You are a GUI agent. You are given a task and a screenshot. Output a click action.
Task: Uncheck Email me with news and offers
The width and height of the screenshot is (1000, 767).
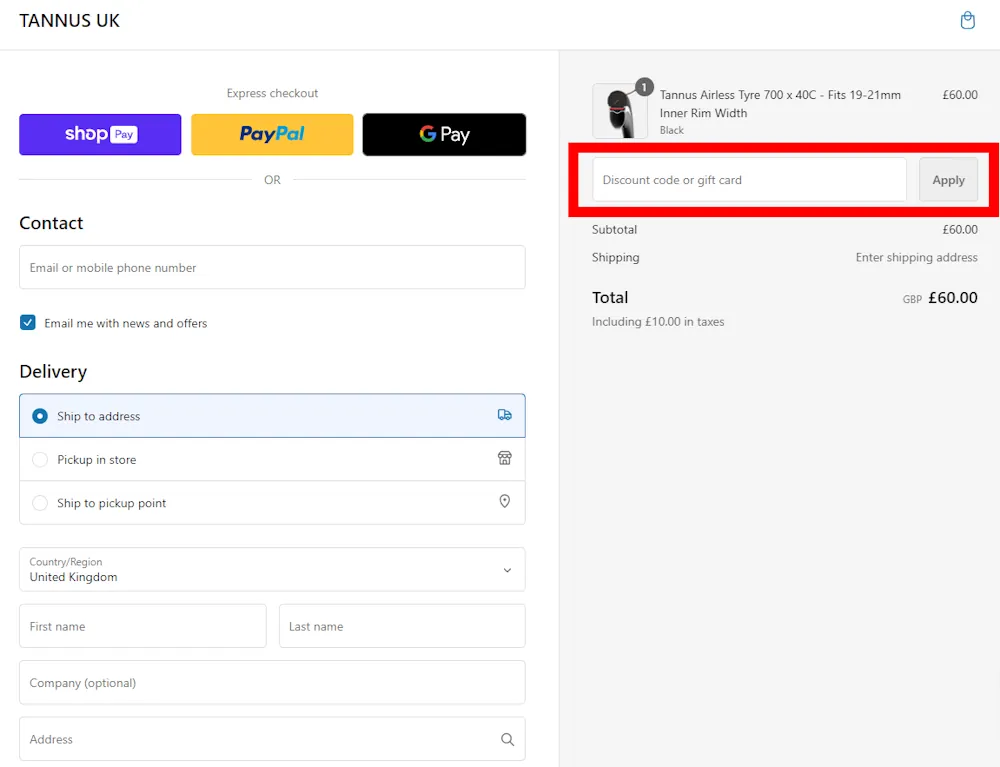(x=27, y=323)
